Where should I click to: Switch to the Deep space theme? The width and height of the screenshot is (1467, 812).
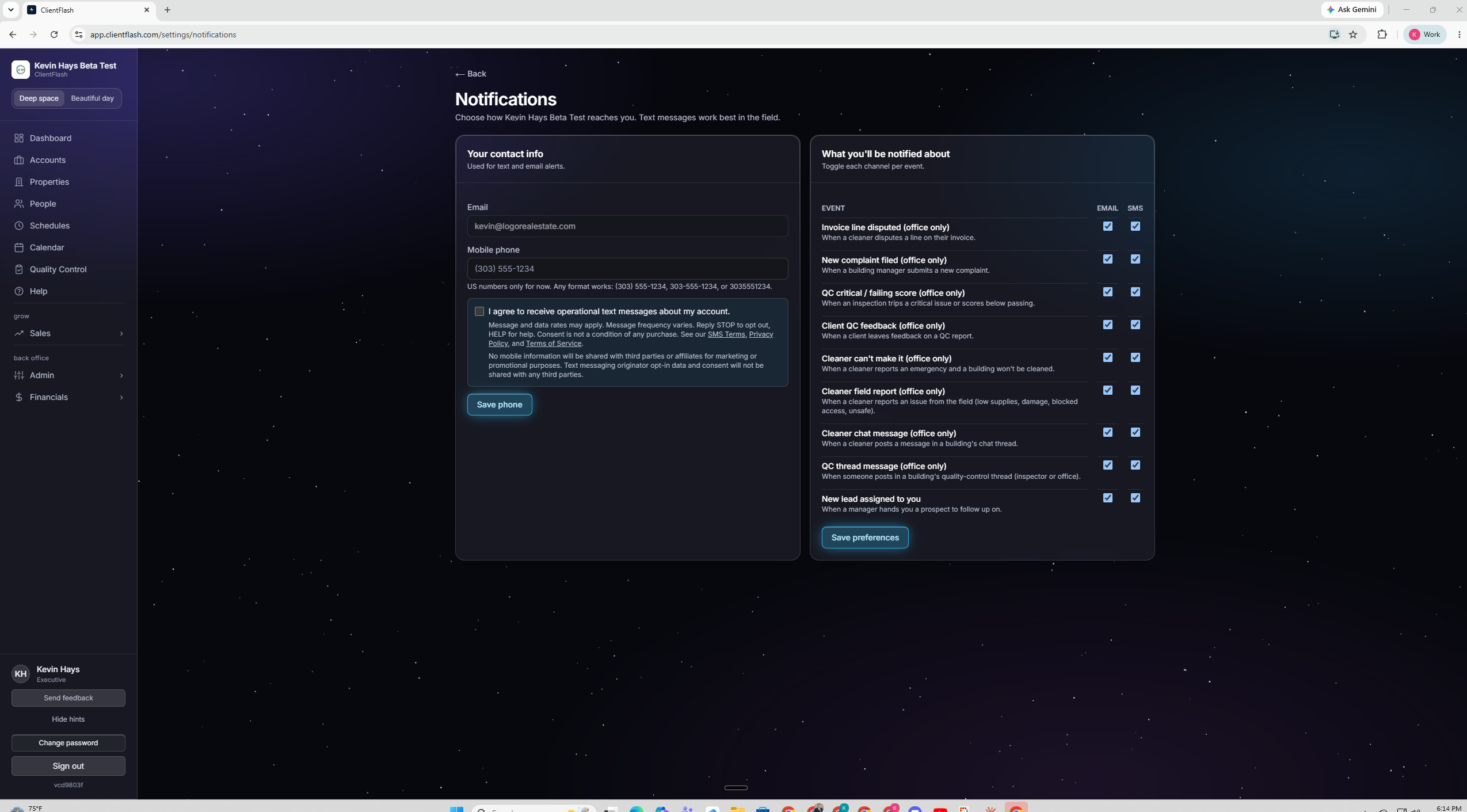[39, 98]
